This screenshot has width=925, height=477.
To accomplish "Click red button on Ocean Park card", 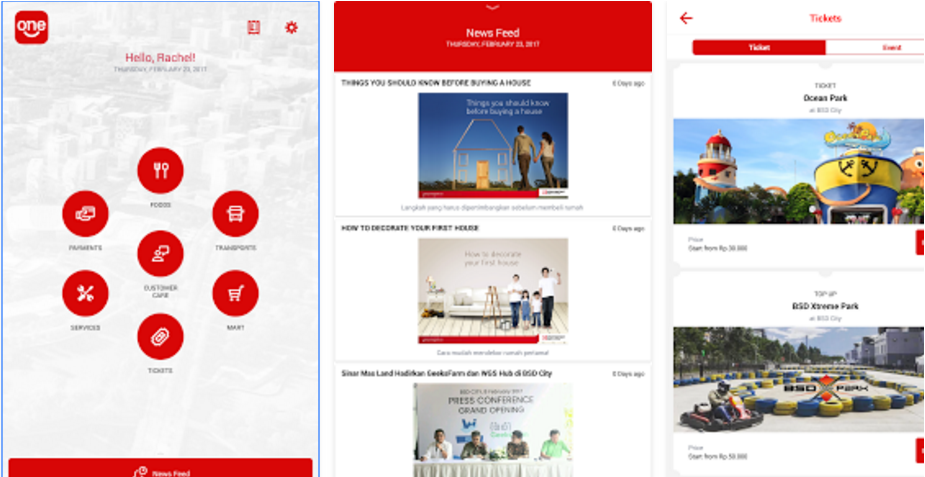I will pos(920,242).
